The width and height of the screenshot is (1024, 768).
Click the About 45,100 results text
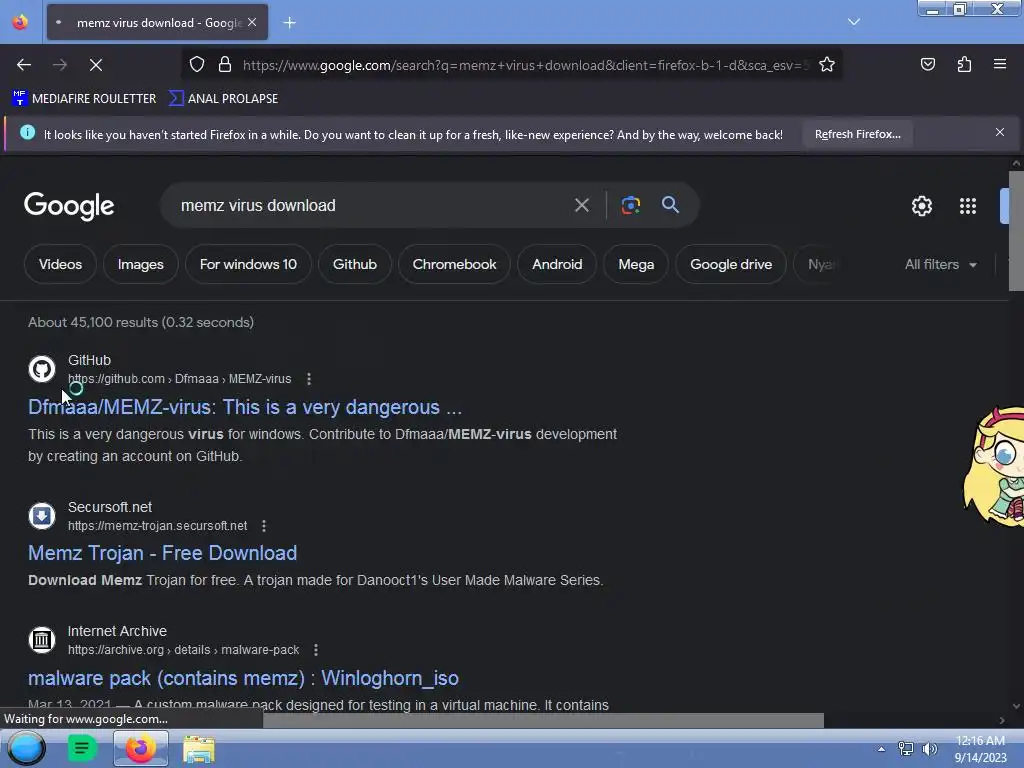pos(141,322)
